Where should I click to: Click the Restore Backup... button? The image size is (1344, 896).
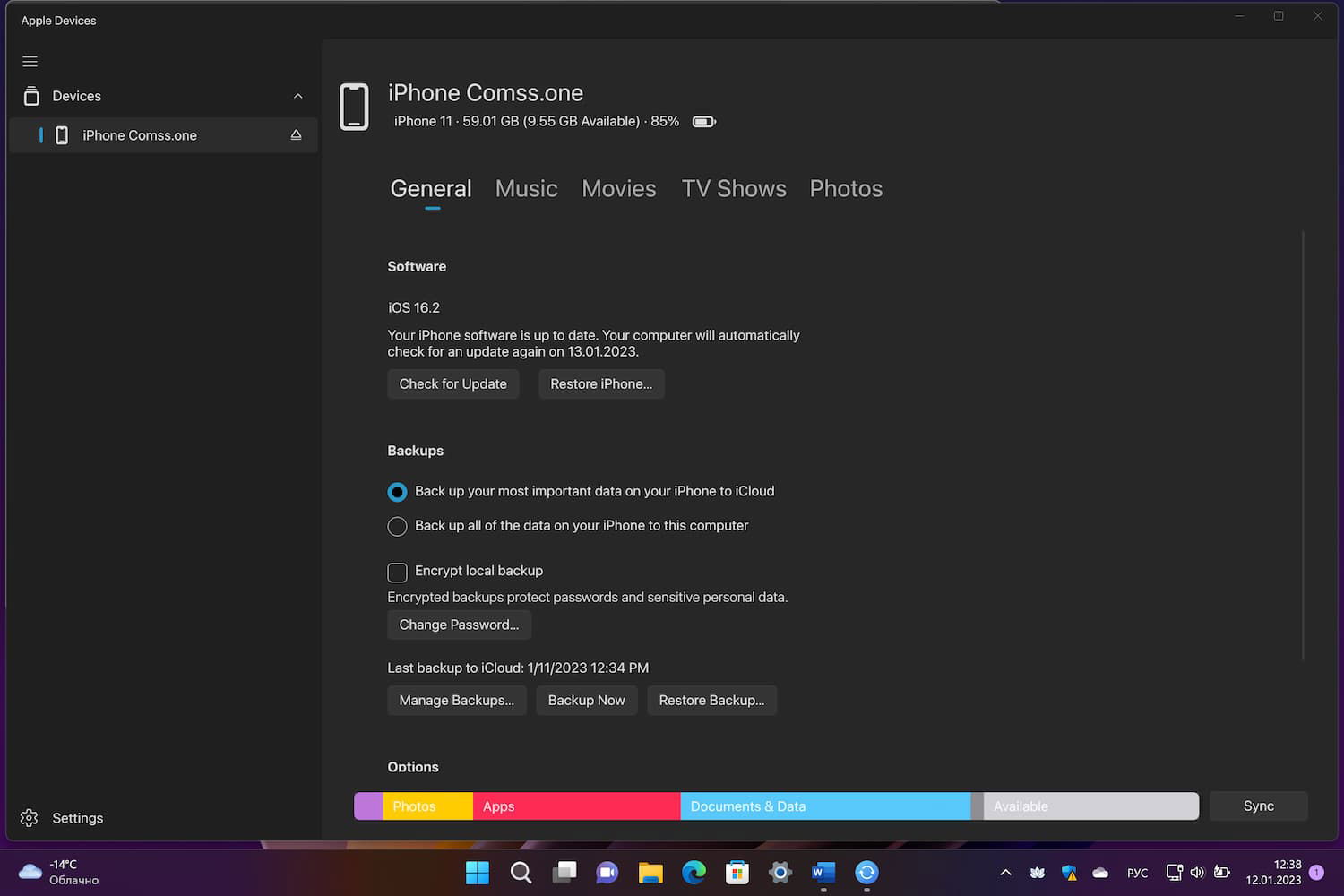712,700
